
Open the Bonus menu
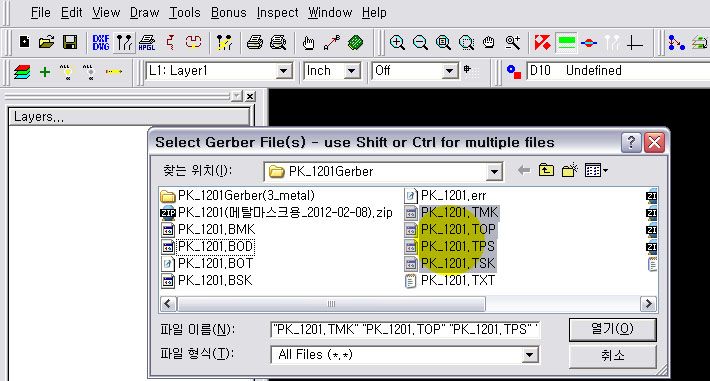click(229, 13)
